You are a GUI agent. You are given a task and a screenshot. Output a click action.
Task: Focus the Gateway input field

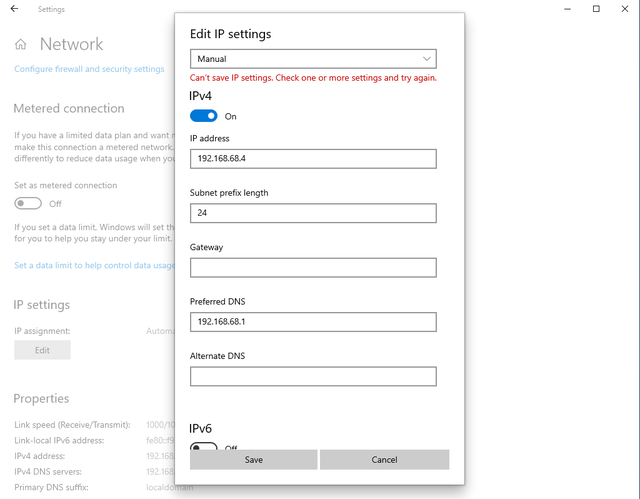[x=312, y=267]
